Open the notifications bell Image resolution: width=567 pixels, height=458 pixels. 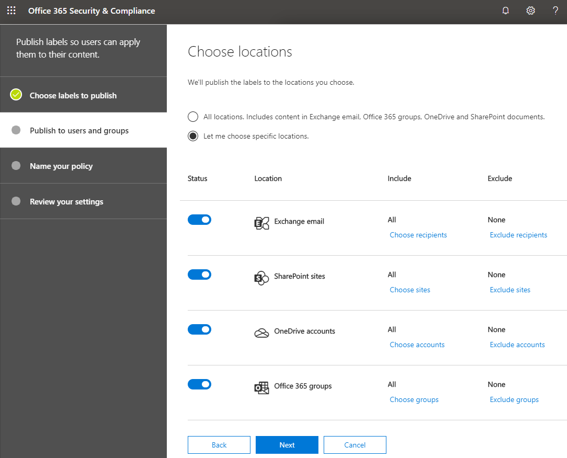[506, 10]
